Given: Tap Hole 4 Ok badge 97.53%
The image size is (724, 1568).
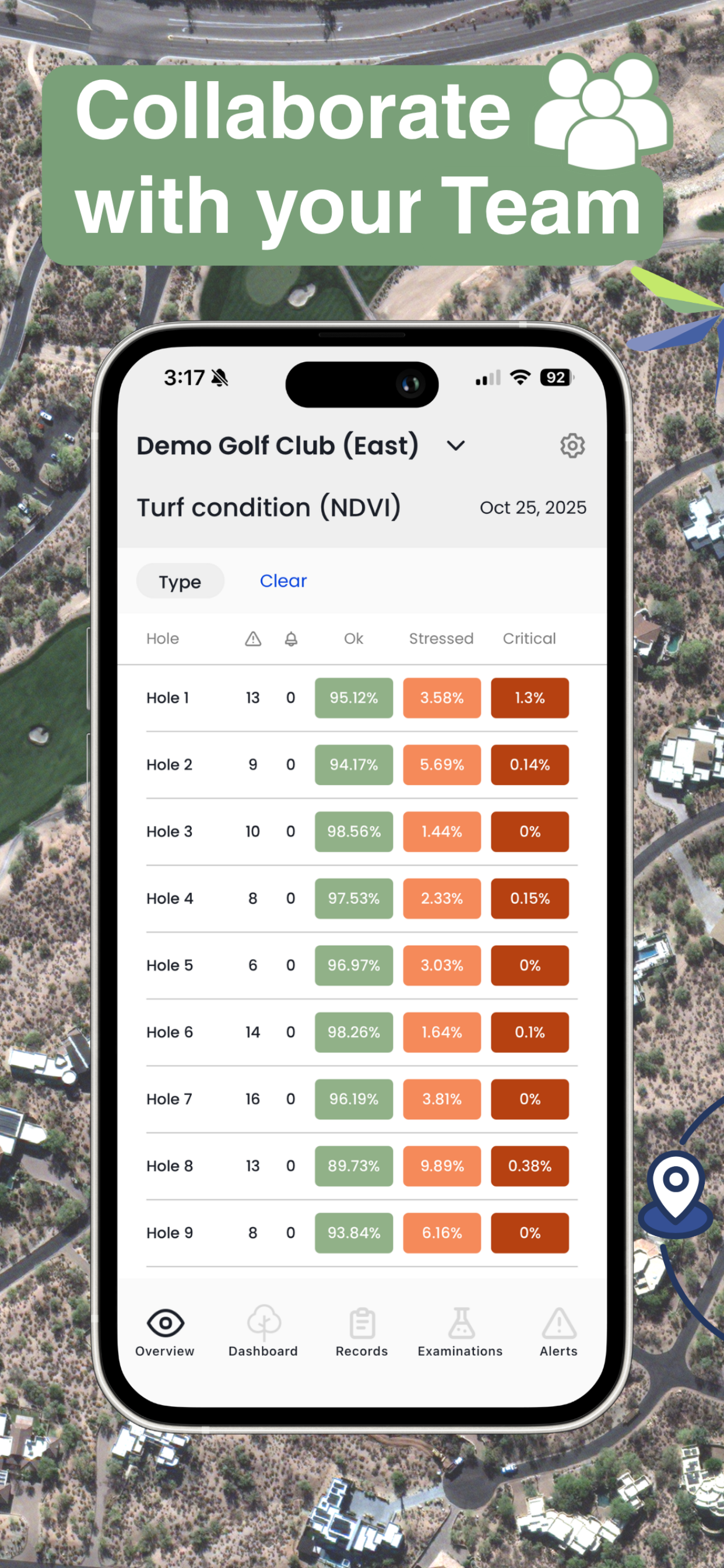Looking at the screenshot, I should tap(354, 899).
